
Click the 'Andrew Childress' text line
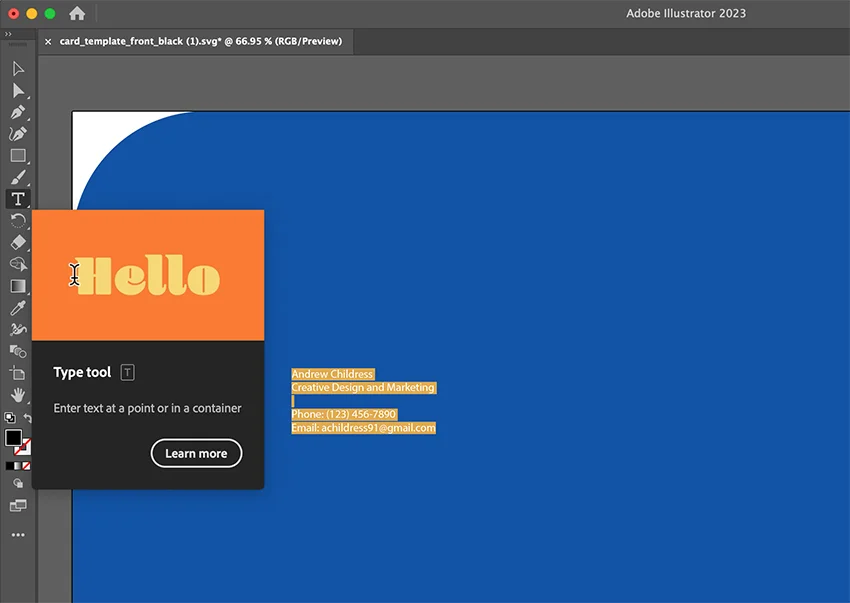pos(332,374)
